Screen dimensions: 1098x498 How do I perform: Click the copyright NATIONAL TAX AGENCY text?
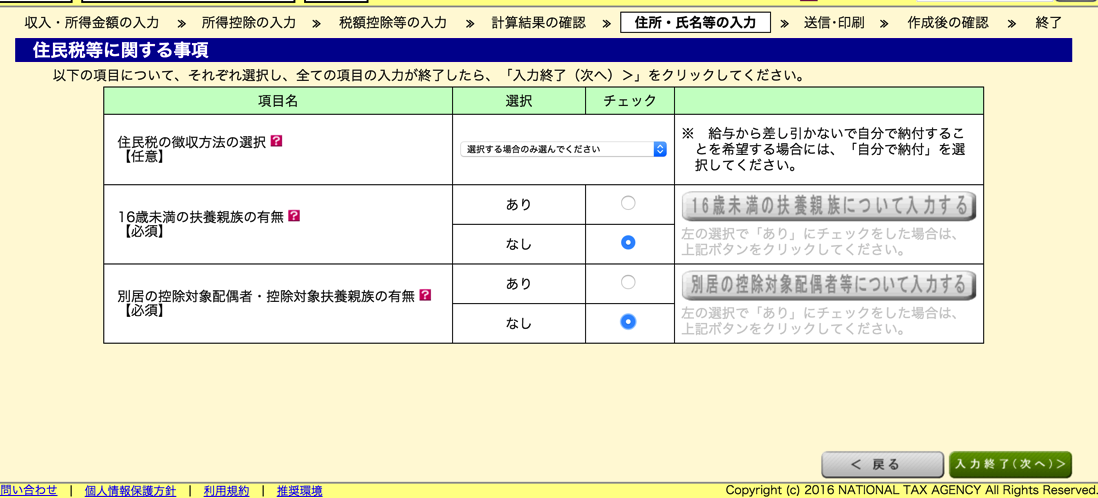coord(911,490)
